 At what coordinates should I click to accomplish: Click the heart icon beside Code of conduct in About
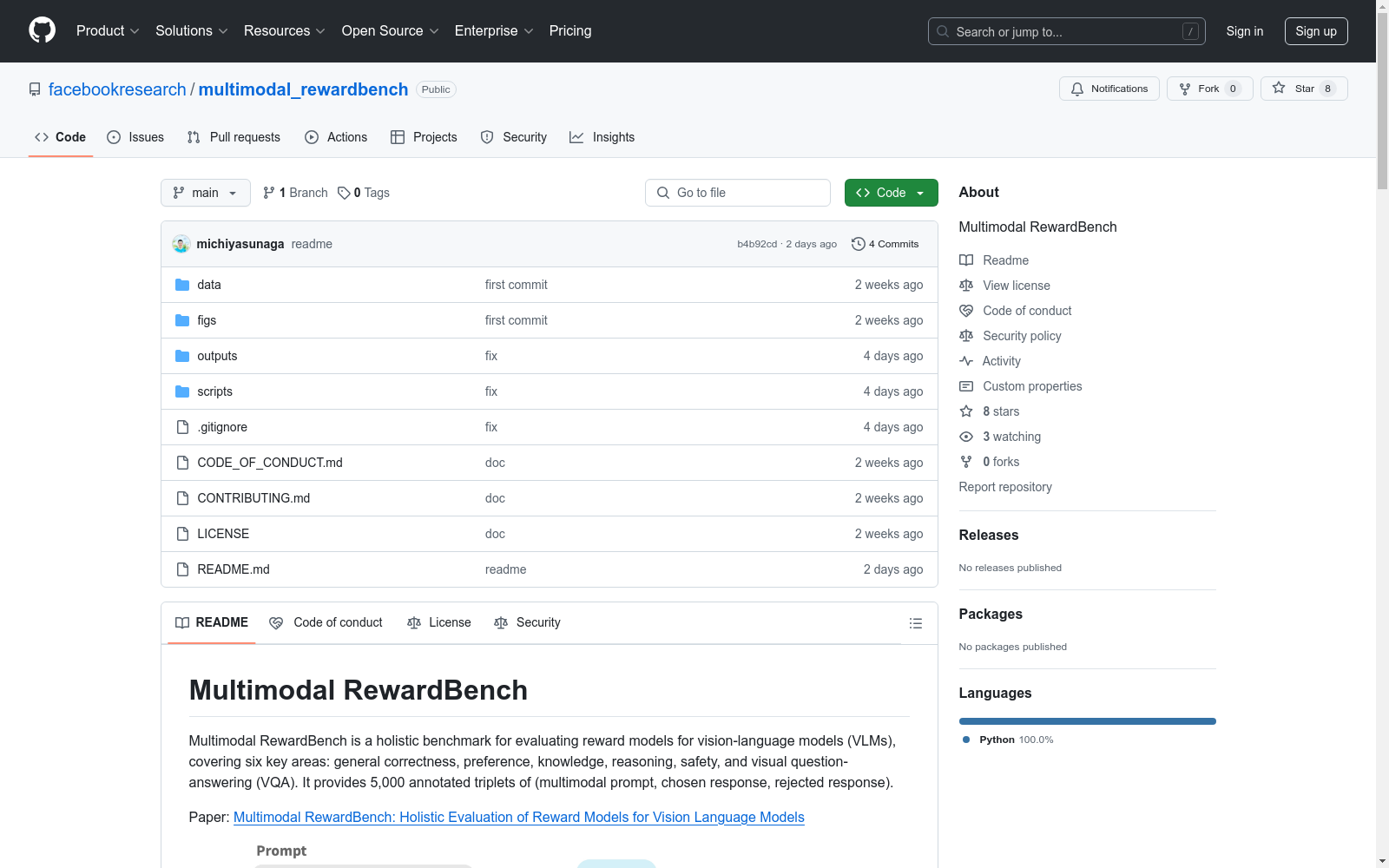[966, 311]
